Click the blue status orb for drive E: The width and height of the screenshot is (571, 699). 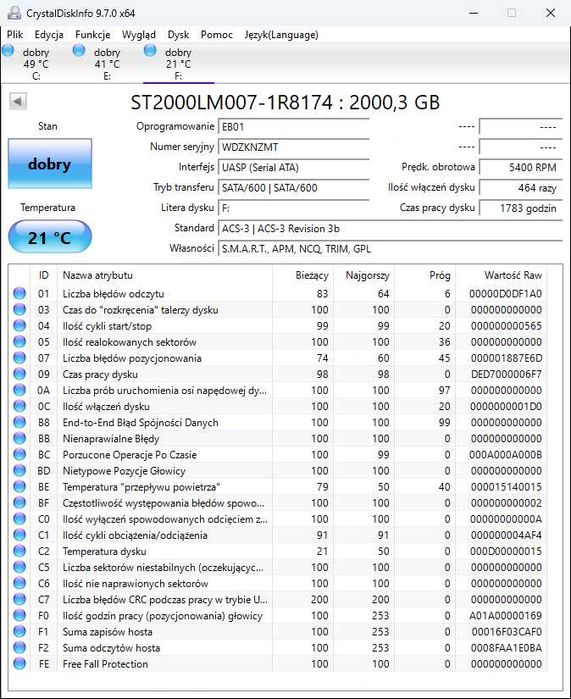[79, 51]
